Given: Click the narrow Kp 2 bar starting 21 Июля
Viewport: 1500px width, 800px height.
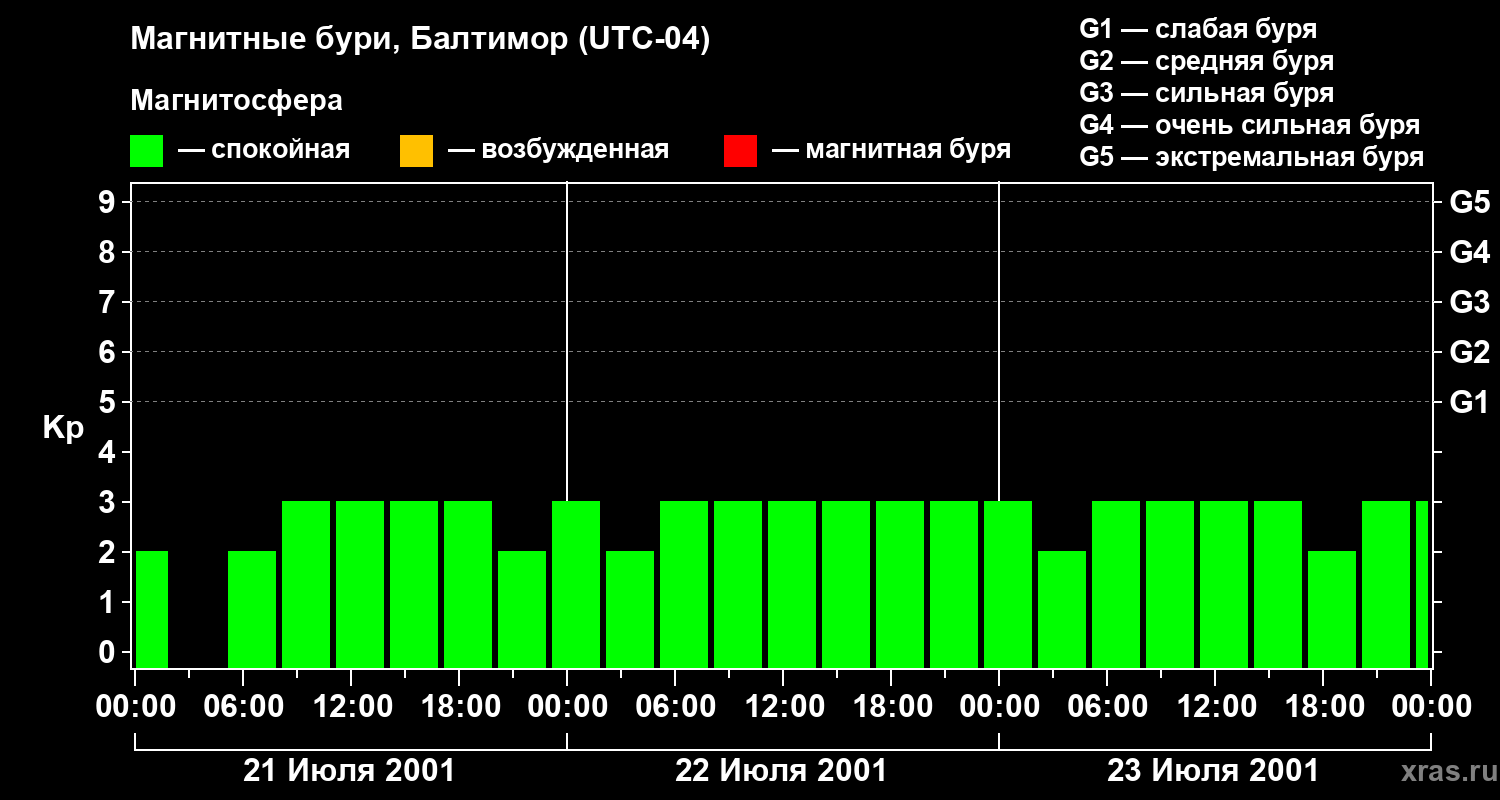Looking at the screenshot, I should 152,609.
